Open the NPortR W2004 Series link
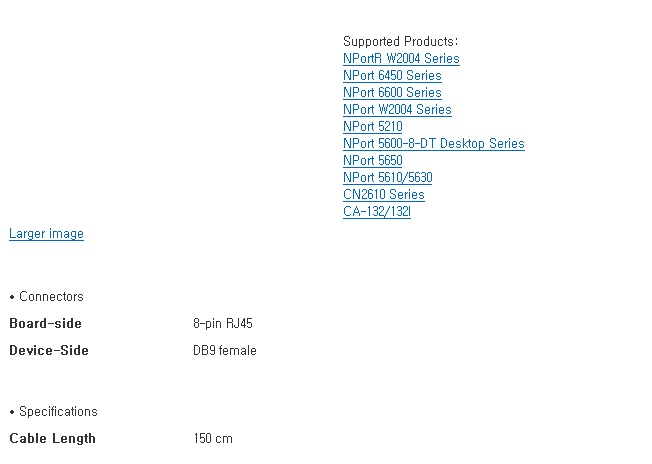Viewport: 652px width, 464px height. [x=401, y=59]
